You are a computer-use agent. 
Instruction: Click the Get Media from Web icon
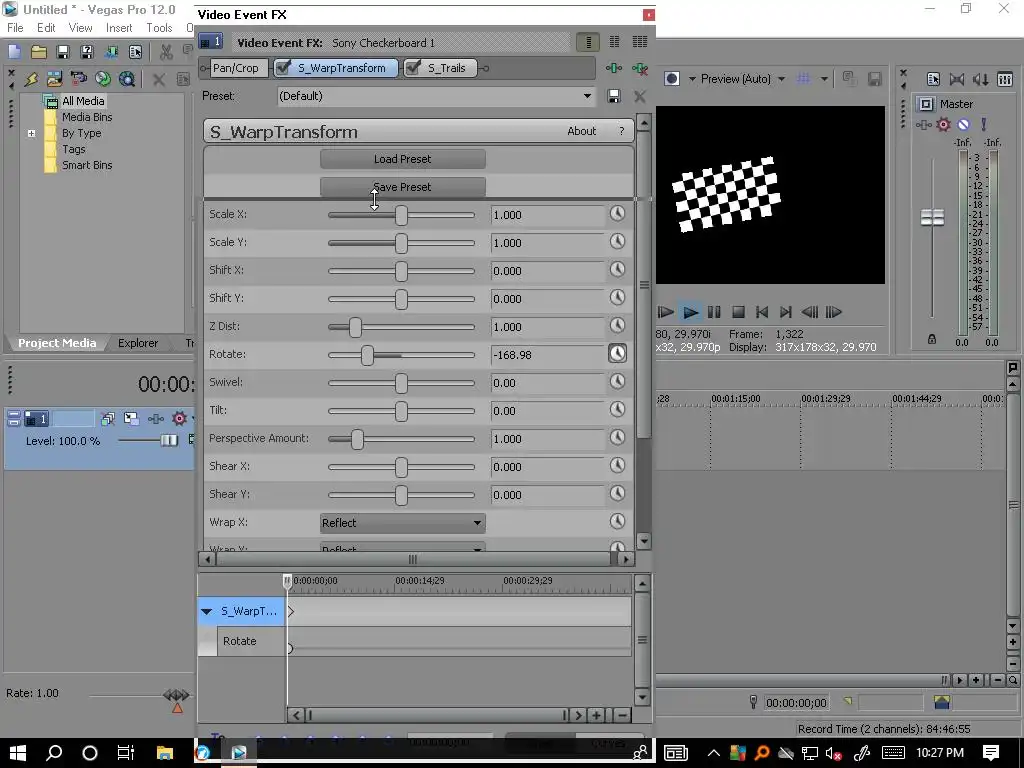coord(127,79)
